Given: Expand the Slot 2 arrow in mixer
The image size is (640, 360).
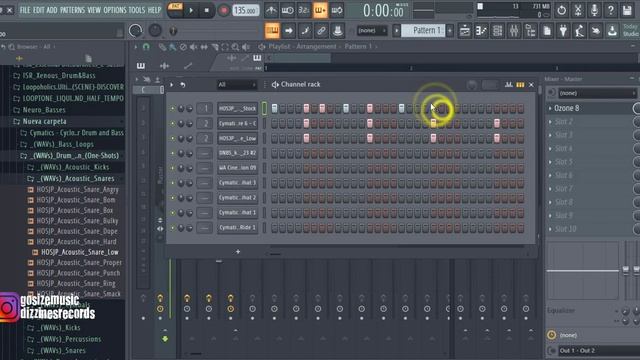Looking at the screenshot, I should [x=550, y=122].
